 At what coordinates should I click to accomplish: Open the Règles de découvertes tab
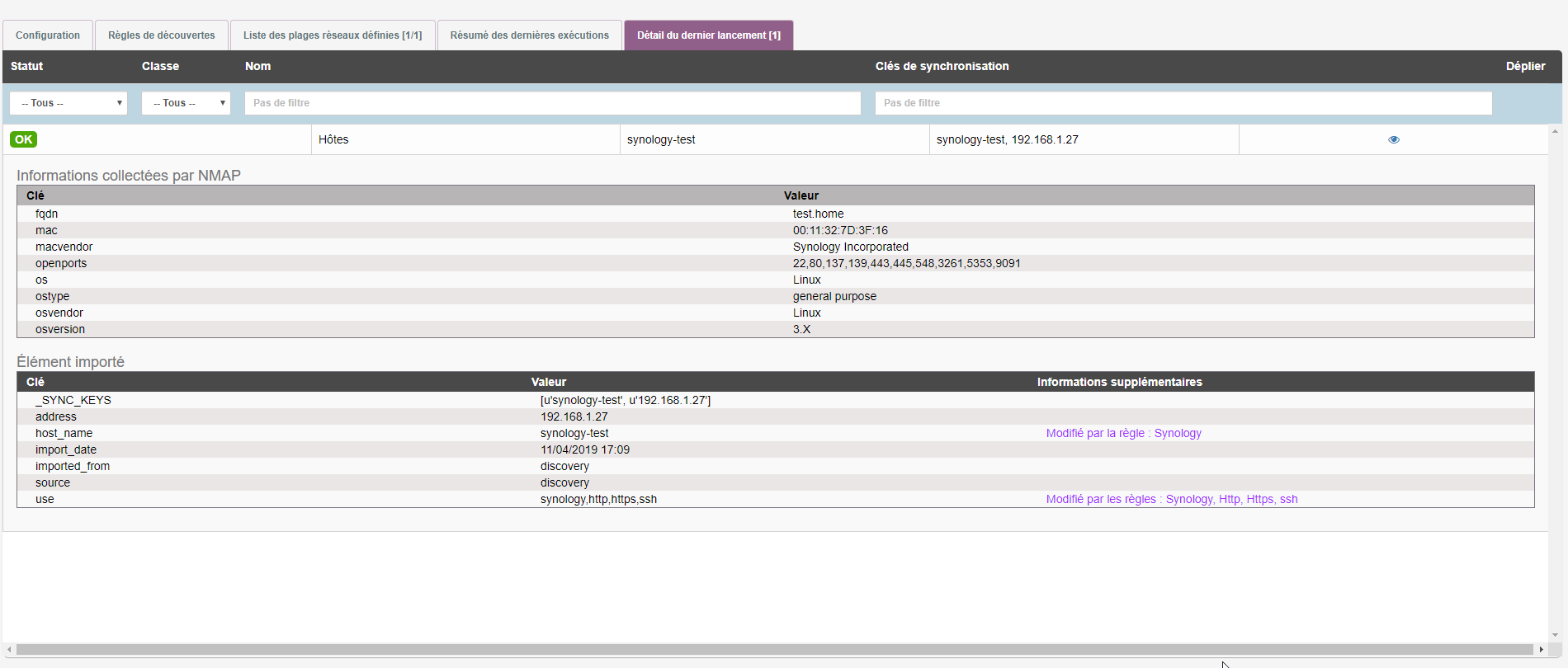(162, 35)
